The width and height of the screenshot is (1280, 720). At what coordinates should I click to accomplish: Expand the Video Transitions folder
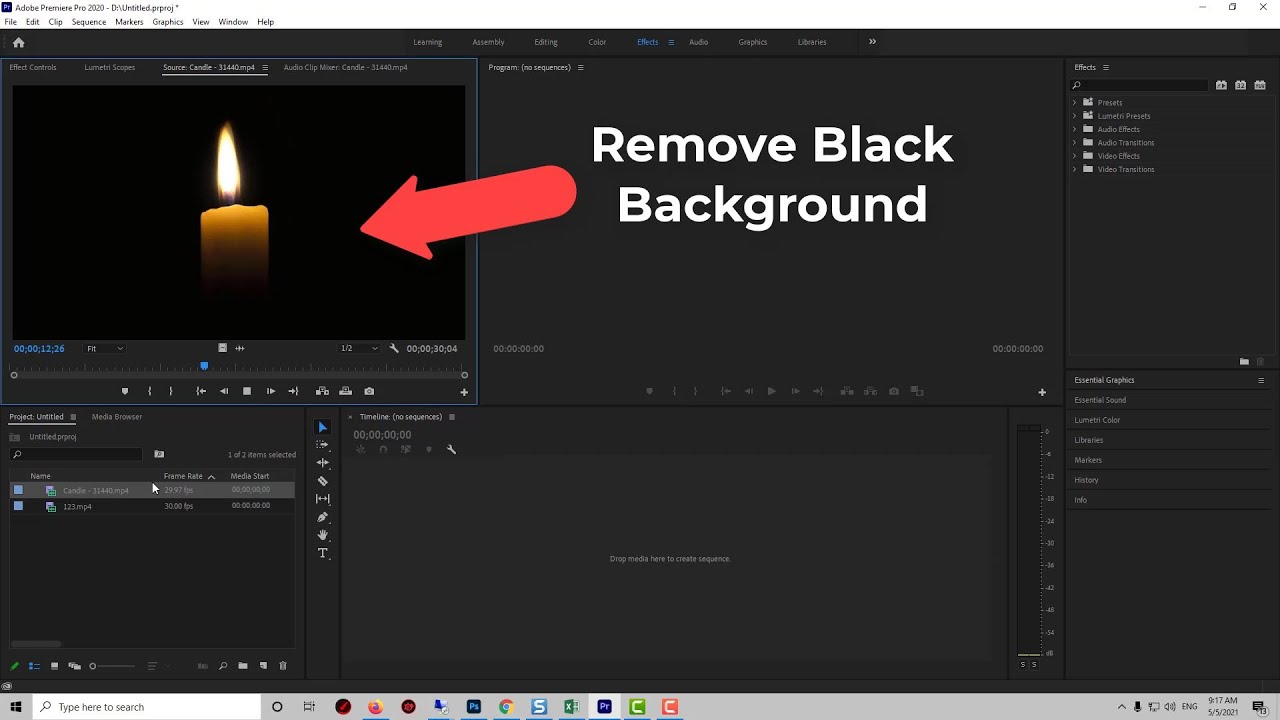point(1075,169)
